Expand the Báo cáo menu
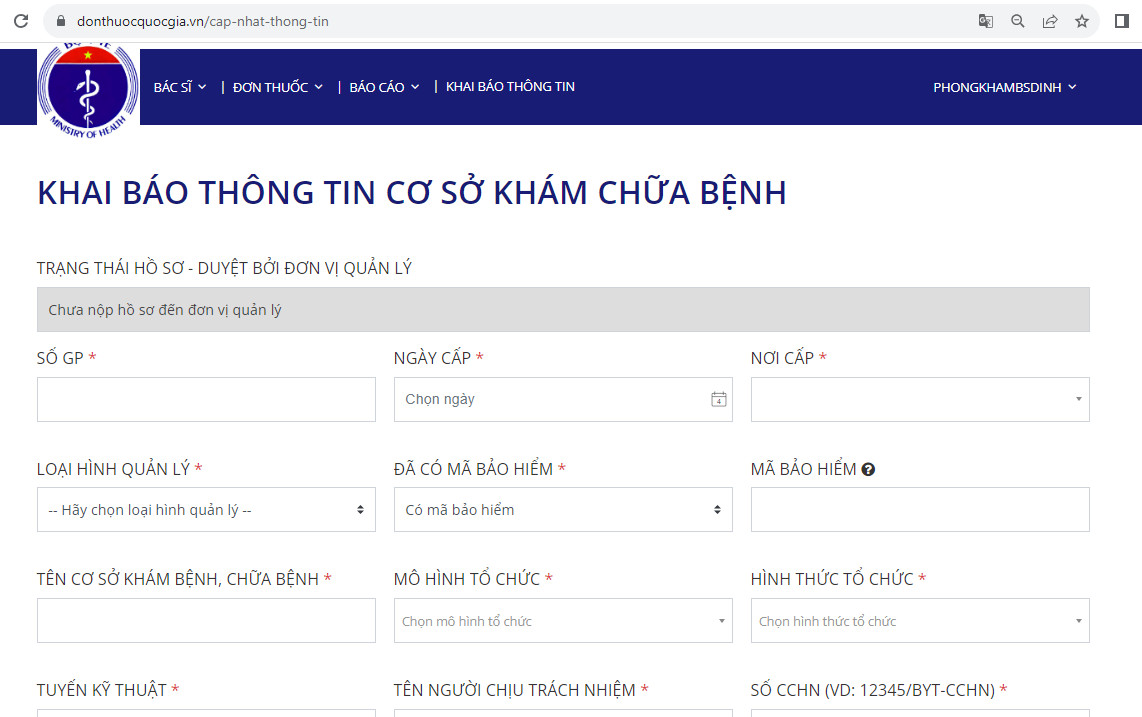 pos(384,87)
